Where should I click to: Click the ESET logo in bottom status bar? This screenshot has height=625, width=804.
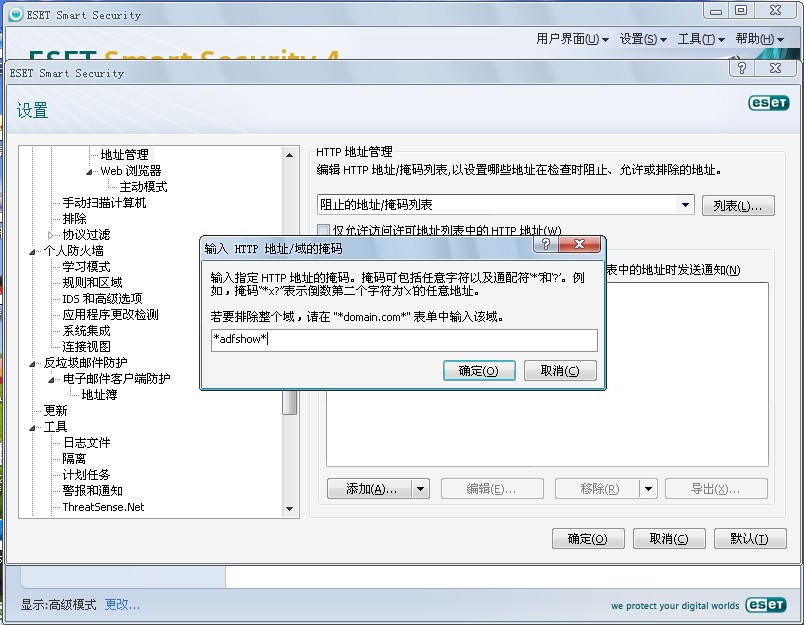pyautogui.click(x=766, y=604)
